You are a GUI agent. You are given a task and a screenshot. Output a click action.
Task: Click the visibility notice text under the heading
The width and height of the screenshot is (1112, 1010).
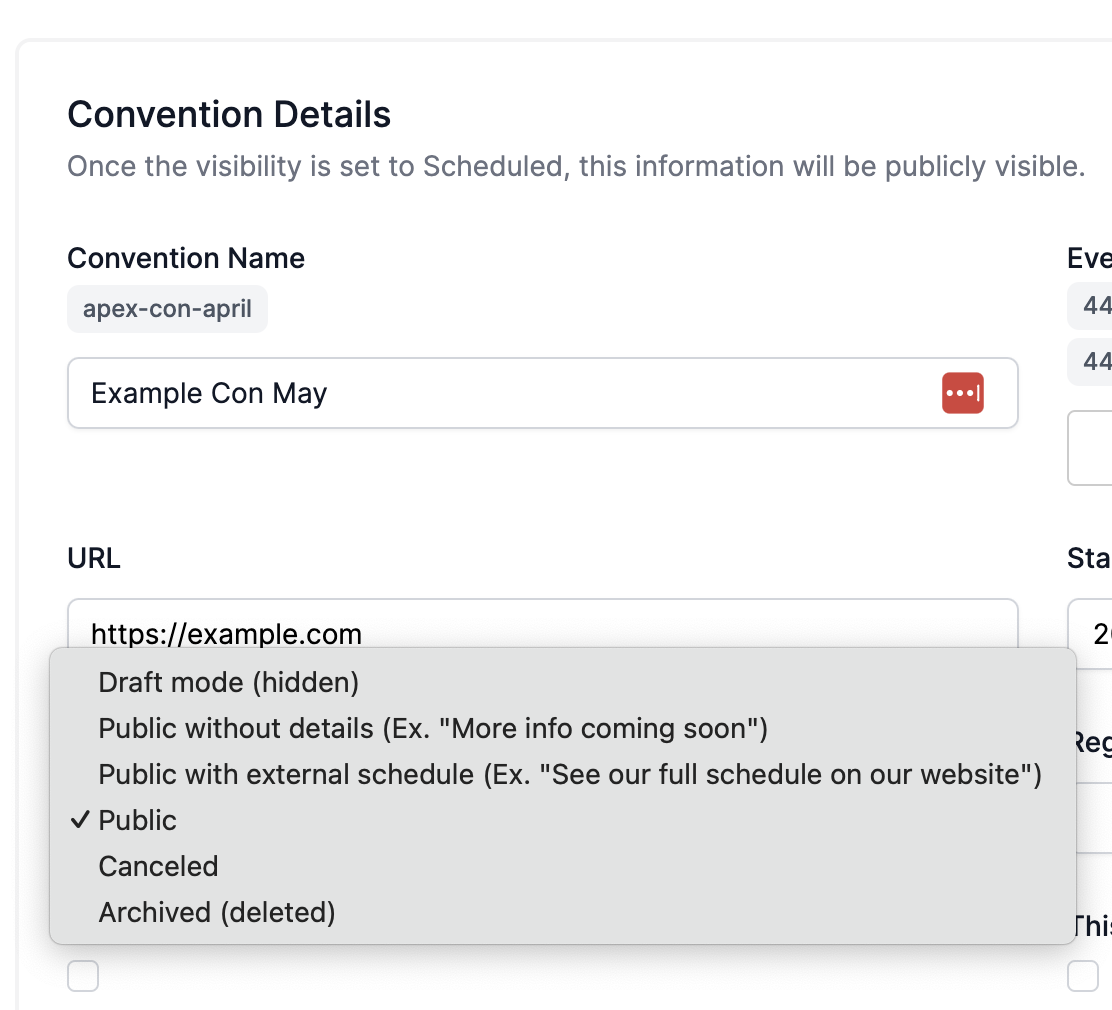[x=576, y=166]
